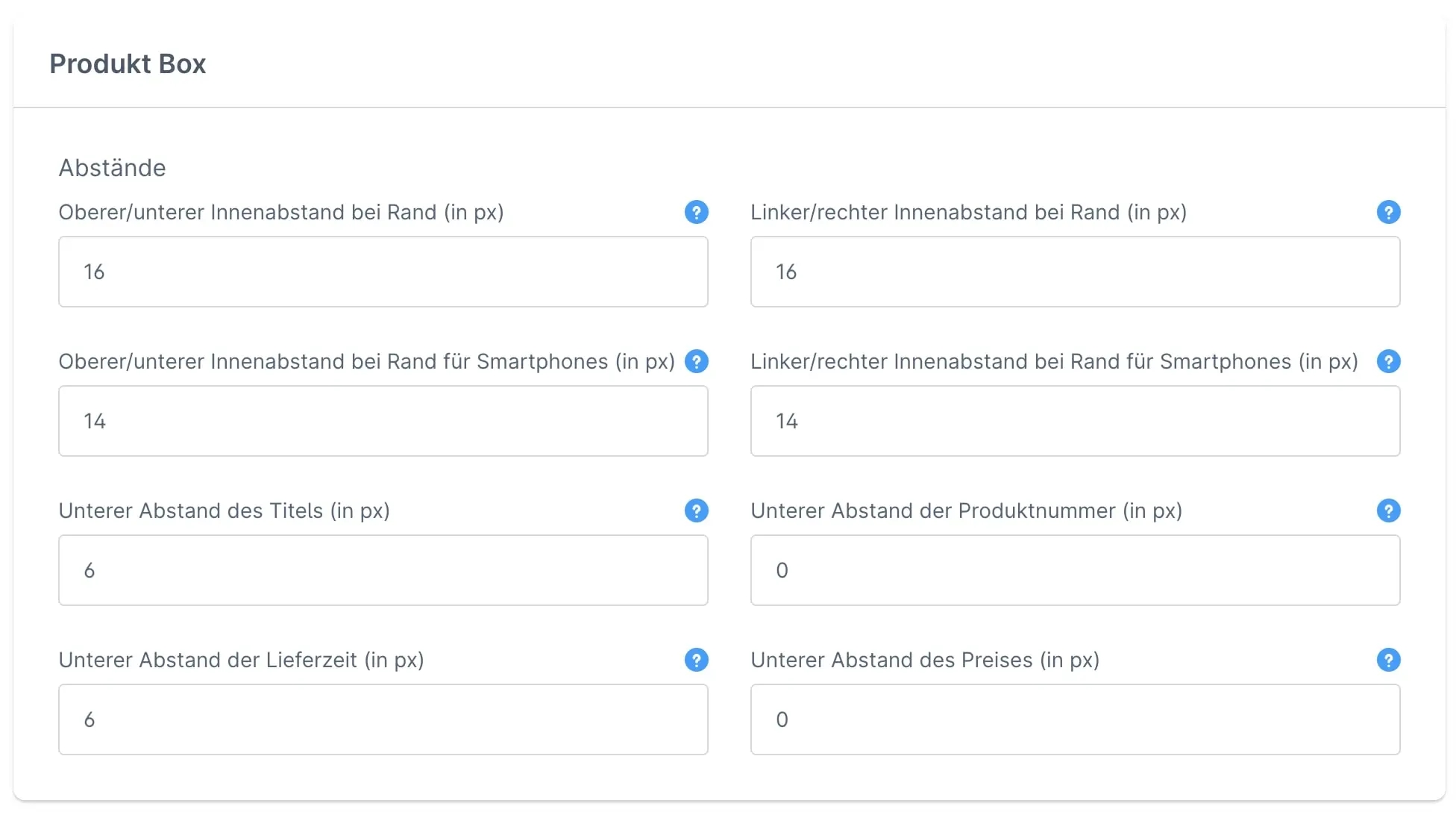This screenshot has width=1456, height=815.
Task: View help for Unterer Abstand der Lieferzeit
Action: point(696,661)
